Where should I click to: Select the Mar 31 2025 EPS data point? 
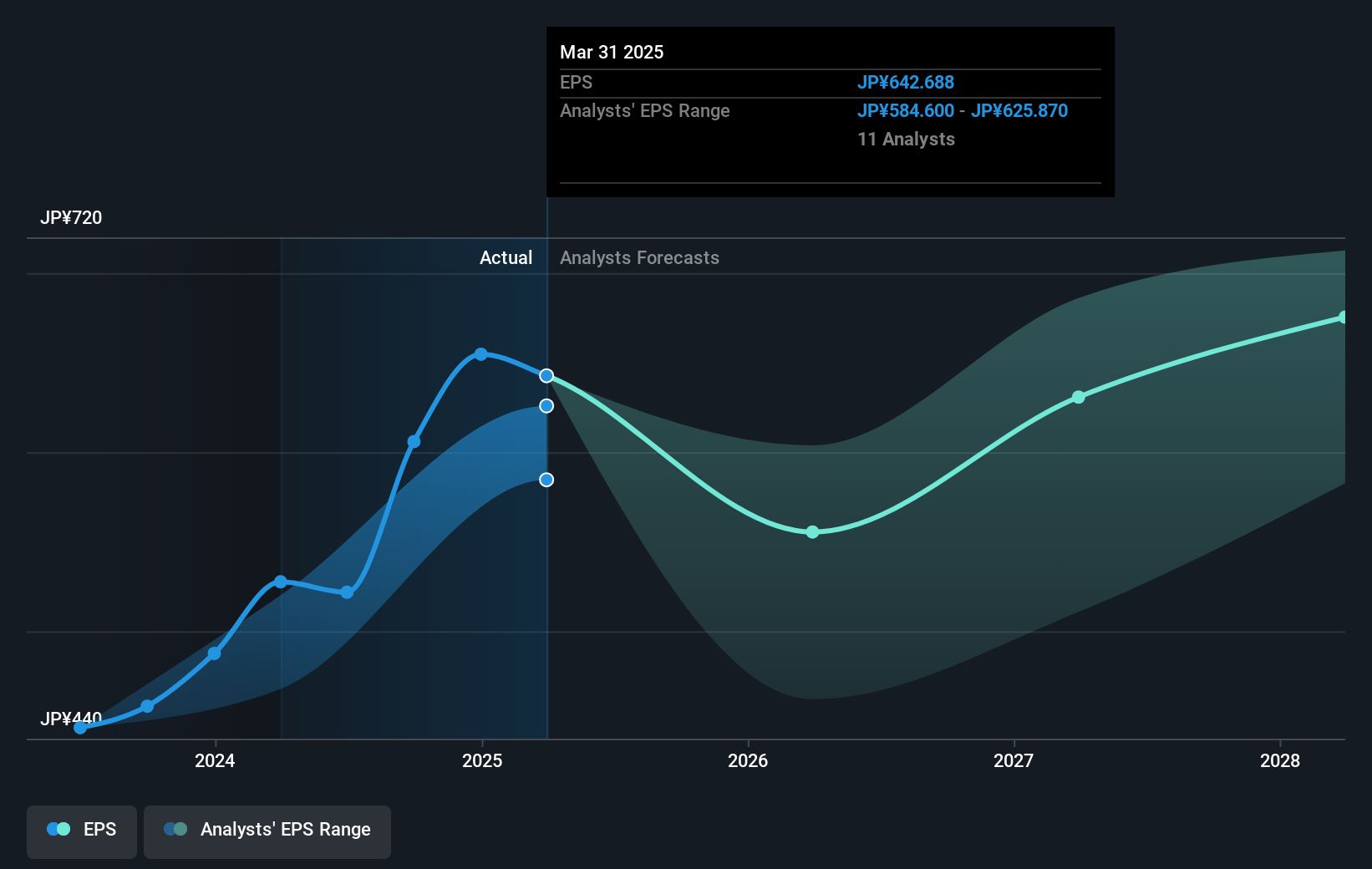[x=546, y=376]
